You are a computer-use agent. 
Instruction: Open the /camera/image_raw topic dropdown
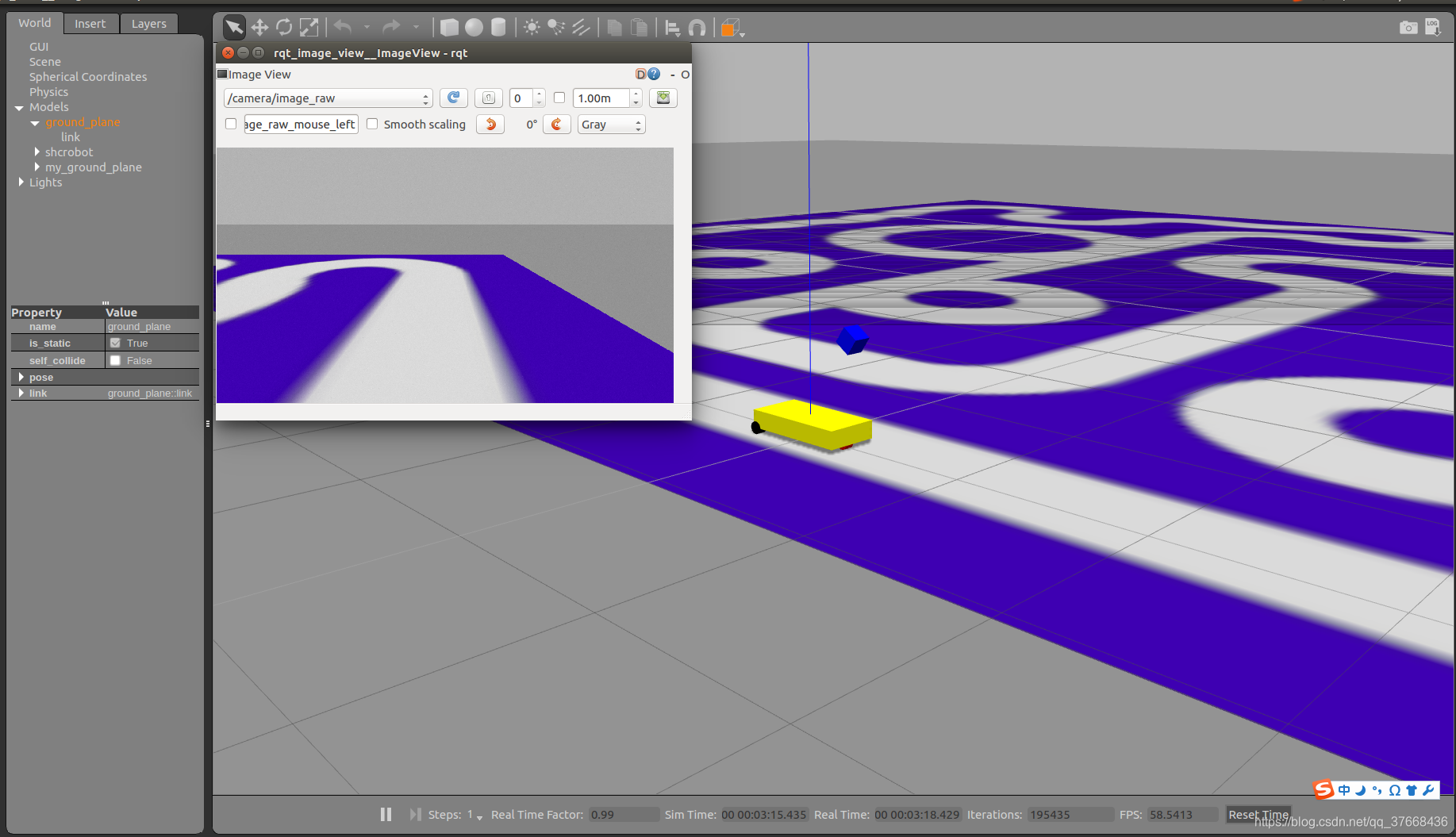click(x=328, y=98)
